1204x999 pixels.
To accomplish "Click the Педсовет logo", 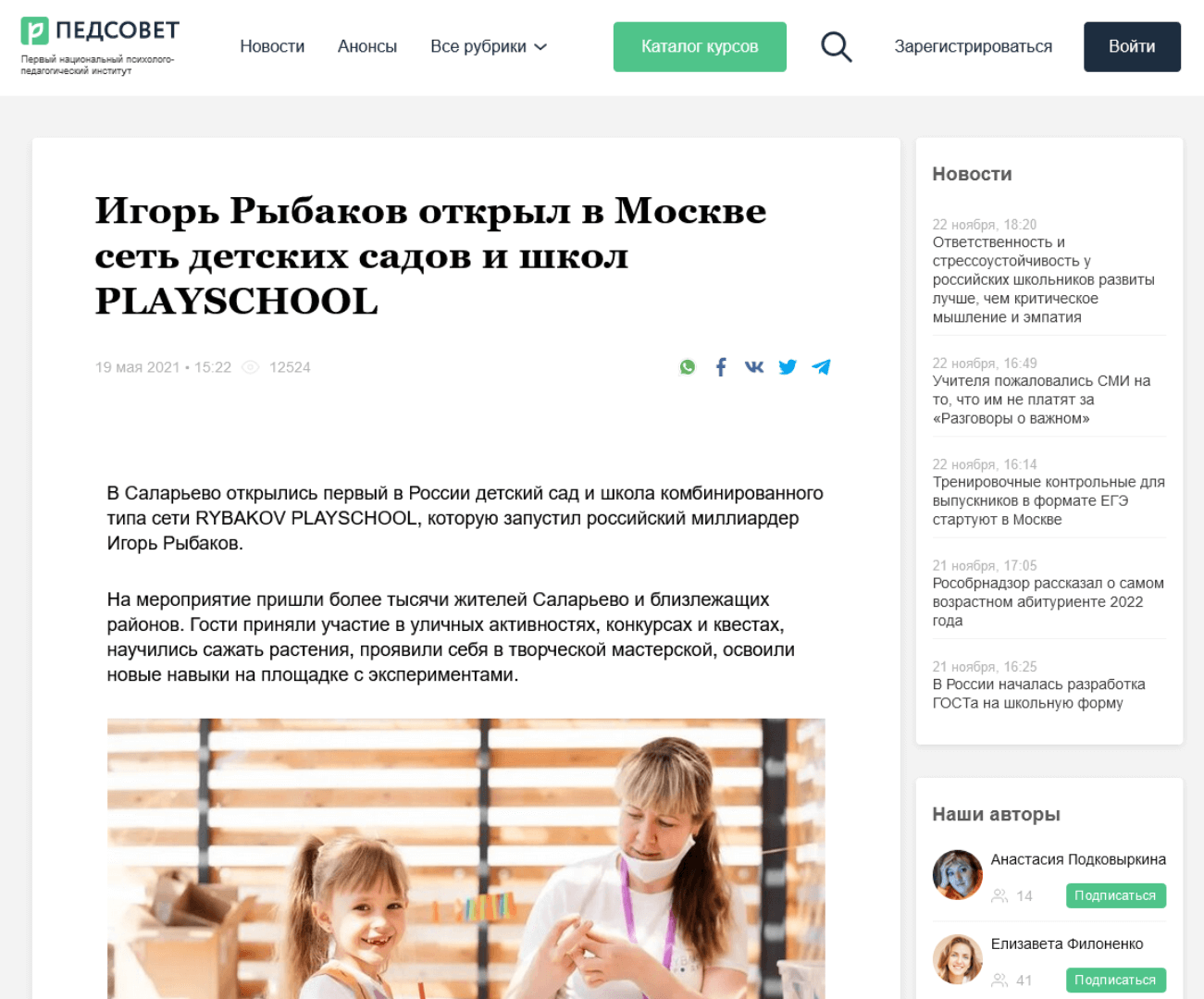I will point(100,45).
